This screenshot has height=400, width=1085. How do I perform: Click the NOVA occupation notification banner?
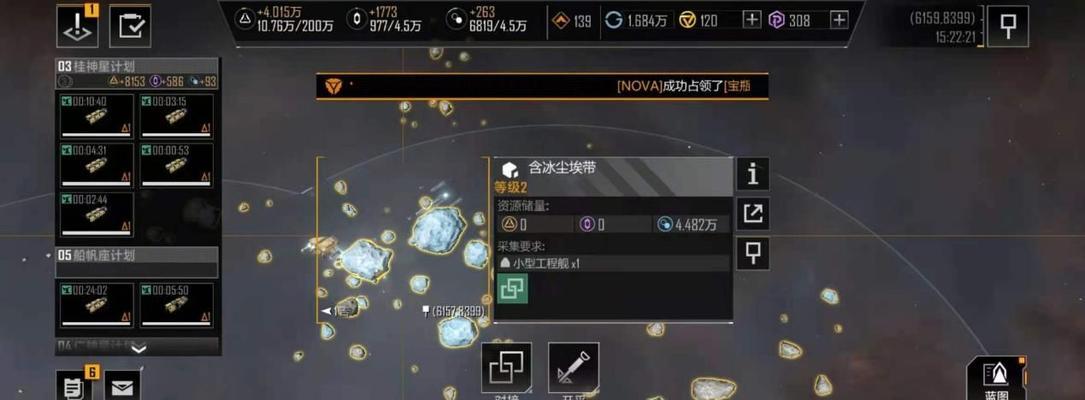pos(542,86)
